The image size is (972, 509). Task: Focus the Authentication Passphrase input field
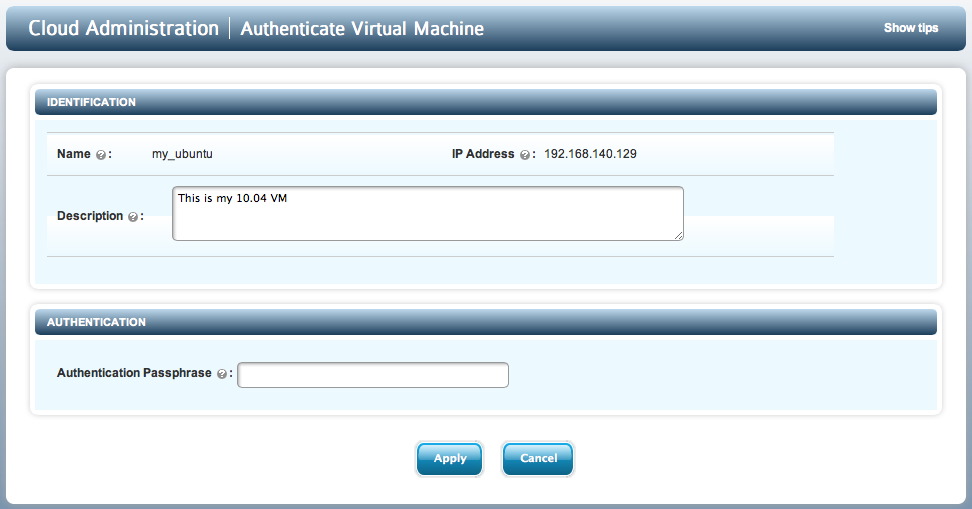373,375
